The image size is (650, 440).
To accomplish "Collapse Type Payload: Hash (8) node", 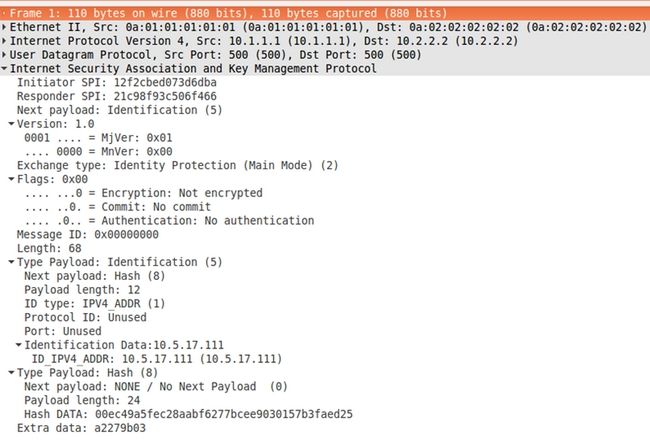I will coord(12,371).
